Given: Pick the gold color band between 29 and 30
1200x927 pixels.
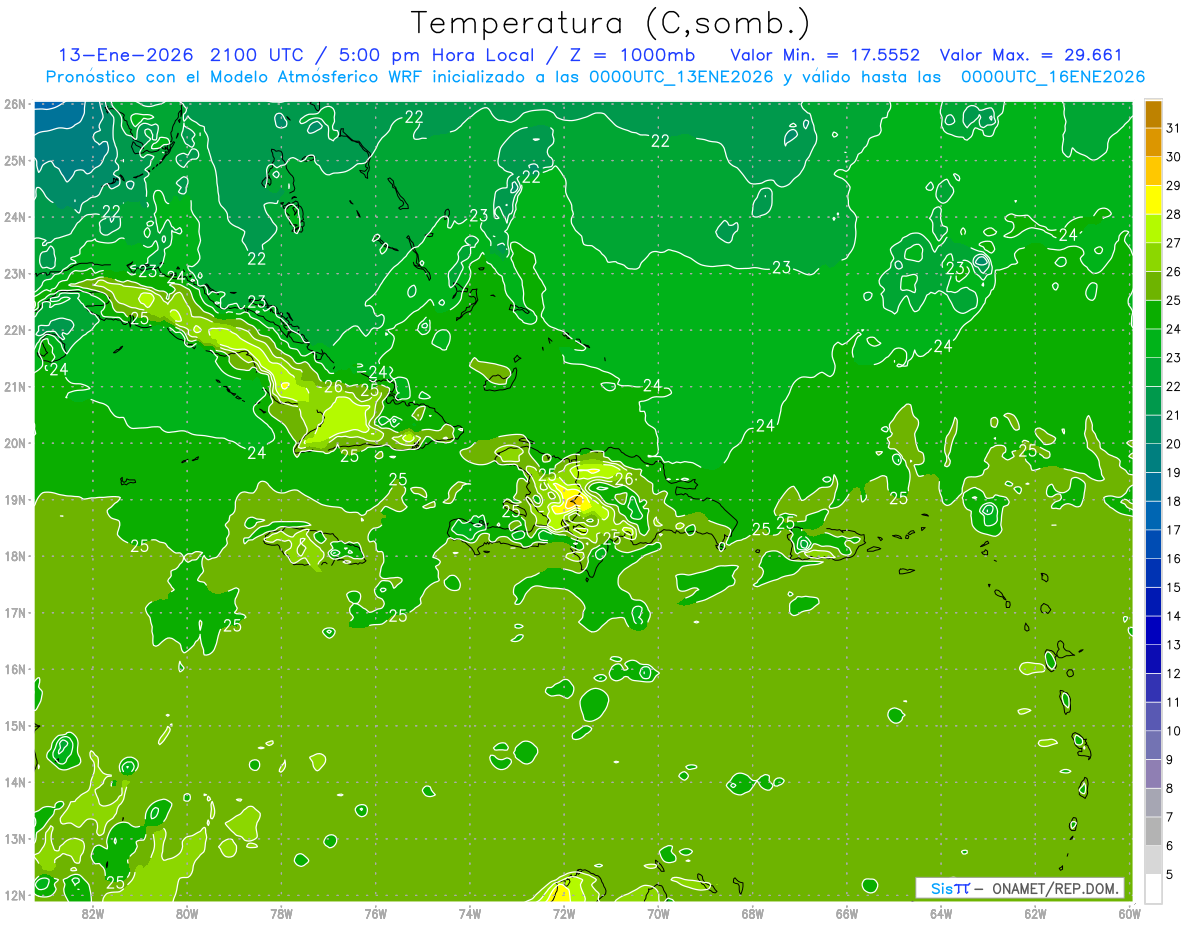Looking at the screenshot, I should pyautogui.click(x=1153, y=171).
